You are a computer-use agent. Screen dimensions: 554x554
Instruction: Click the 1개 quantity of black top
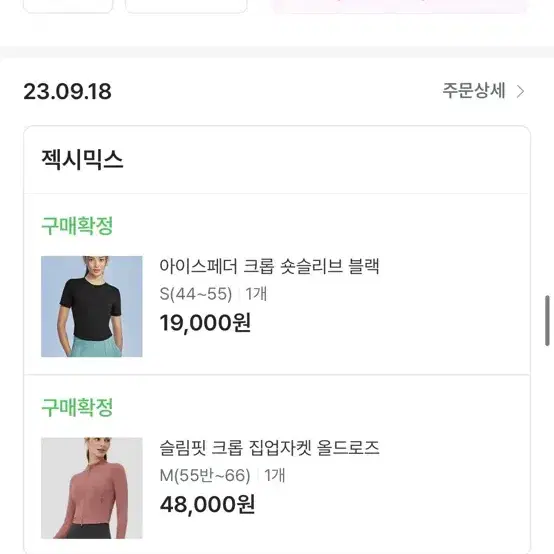click(256, 294)
